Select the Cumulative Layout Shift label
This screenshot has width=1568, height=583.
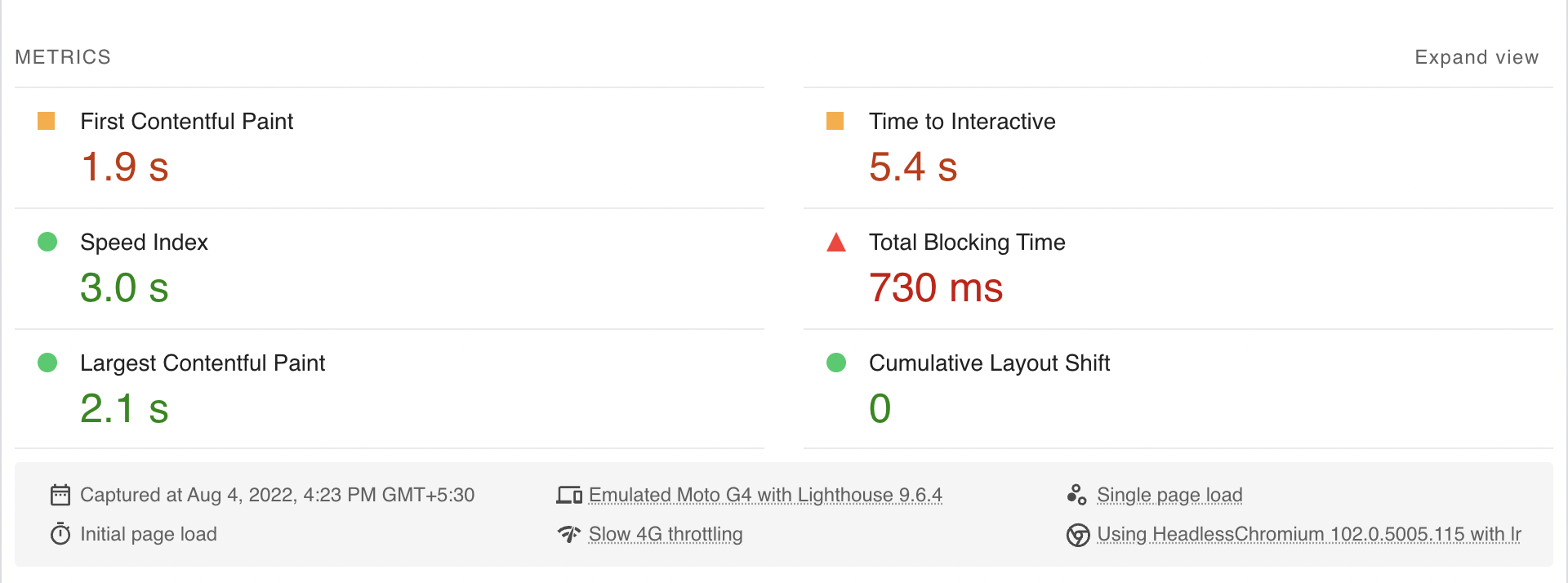[x=989, y=363]
